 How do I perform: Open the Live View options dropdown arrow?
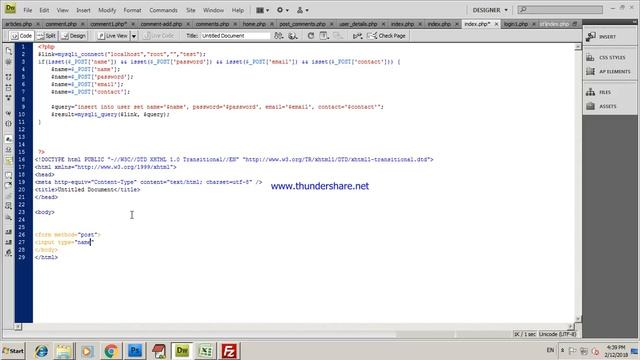pyautogui.click(x=134, y=36)
